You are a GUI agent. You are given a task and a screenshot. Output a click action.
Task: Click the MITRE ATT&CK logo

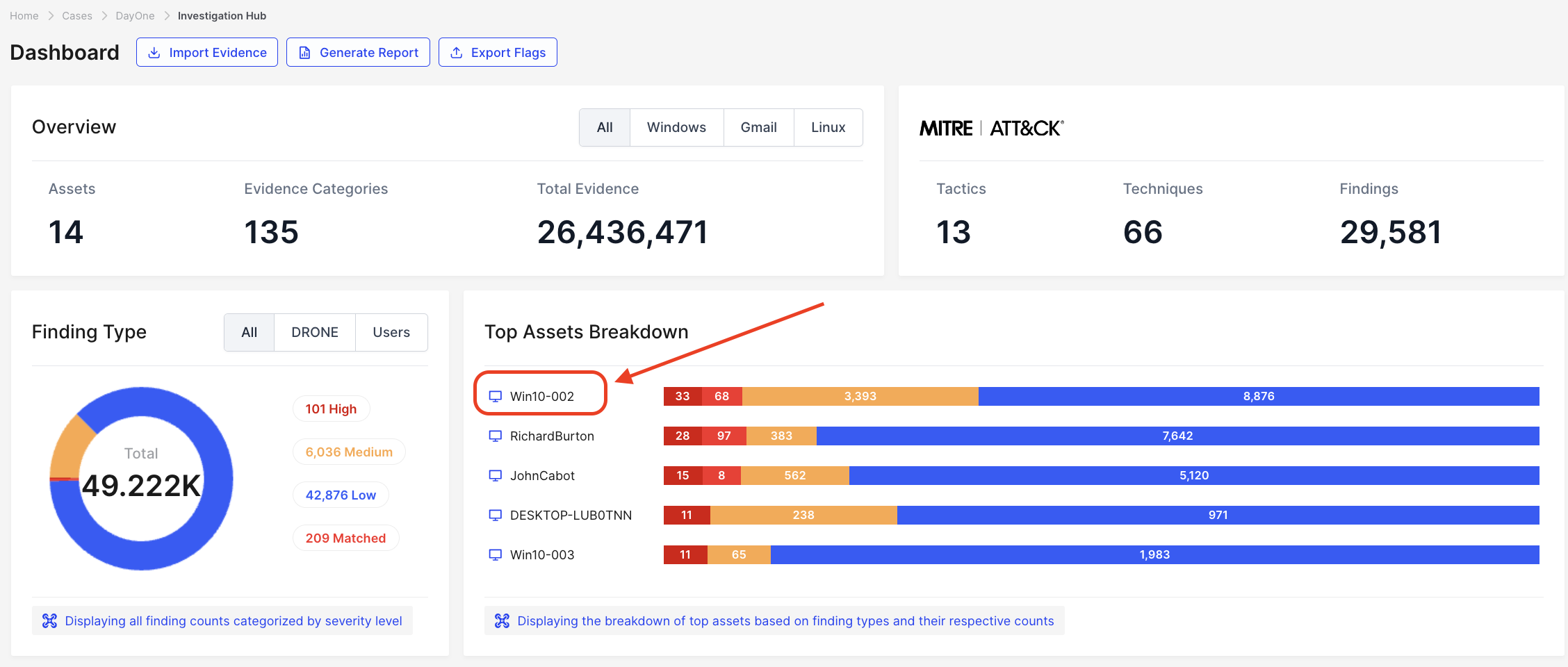point(991,129)
